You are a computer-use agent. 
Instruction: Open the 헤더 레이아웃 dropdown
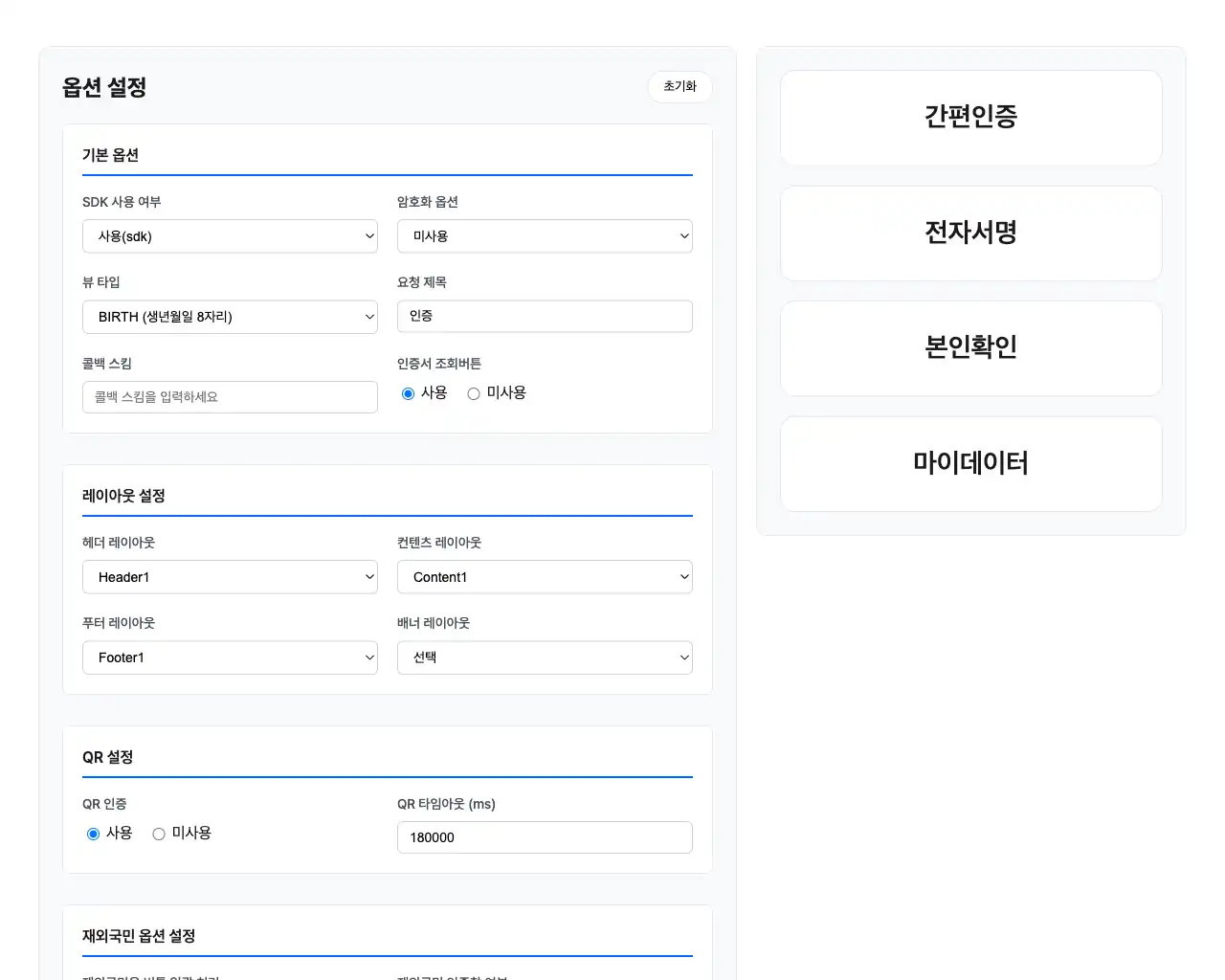click(x=230, y=576)
